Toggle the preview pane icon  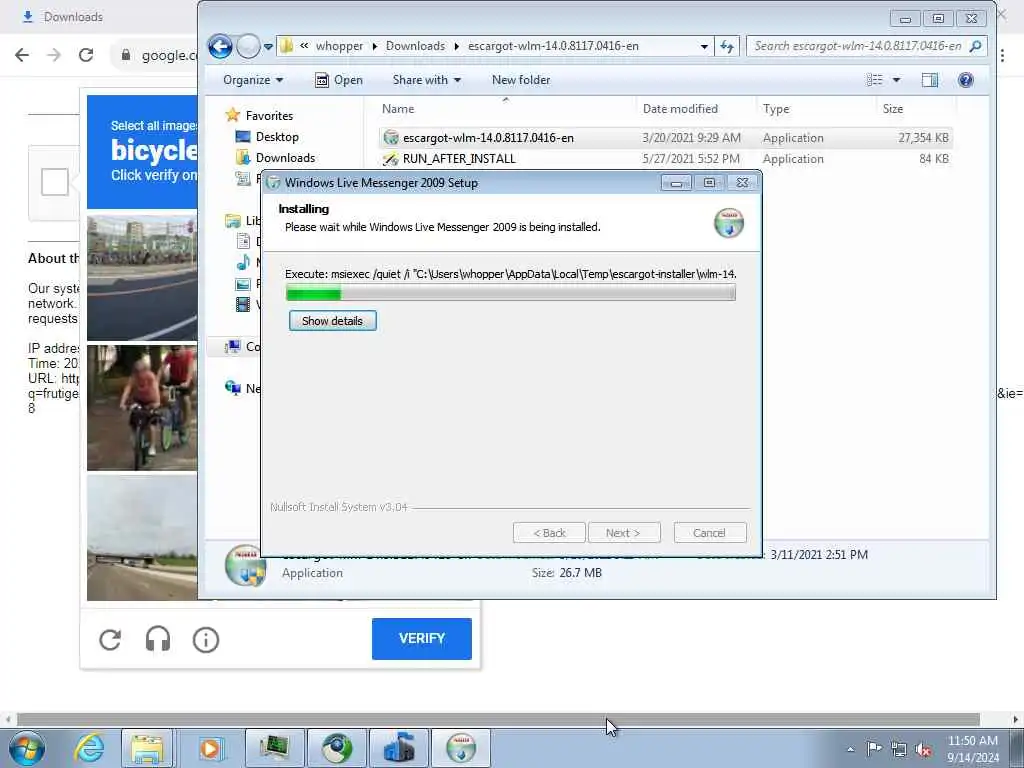(929, 80)
